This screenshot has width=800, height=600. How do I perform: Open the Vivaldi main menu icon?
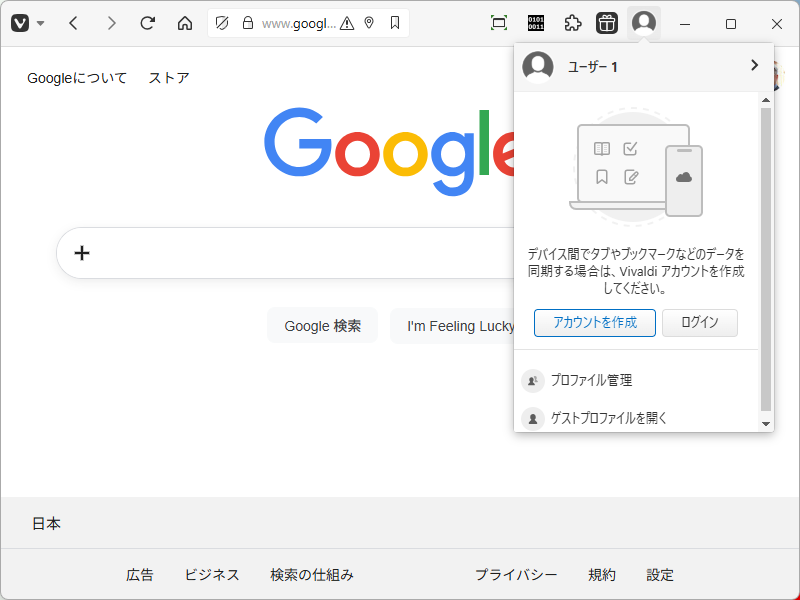tap(20, 23)
